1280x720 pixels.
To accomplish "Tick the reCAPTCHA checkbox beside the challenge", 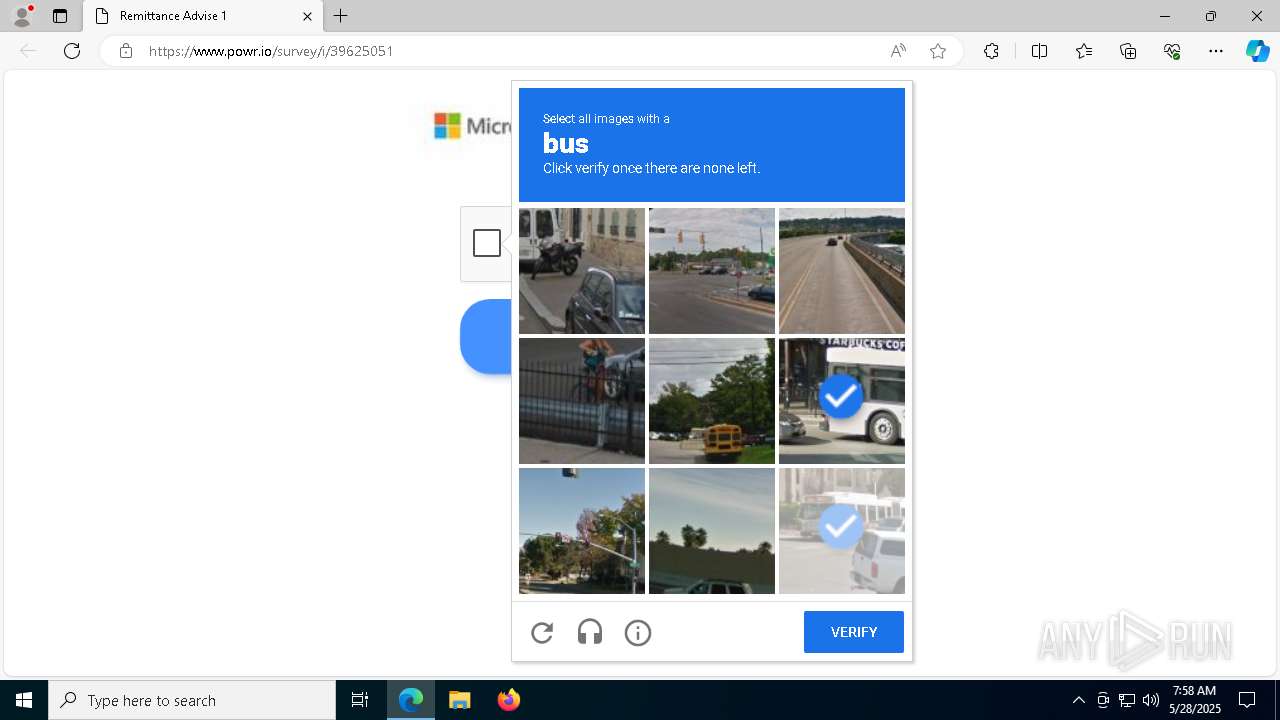I will (487, 243).
